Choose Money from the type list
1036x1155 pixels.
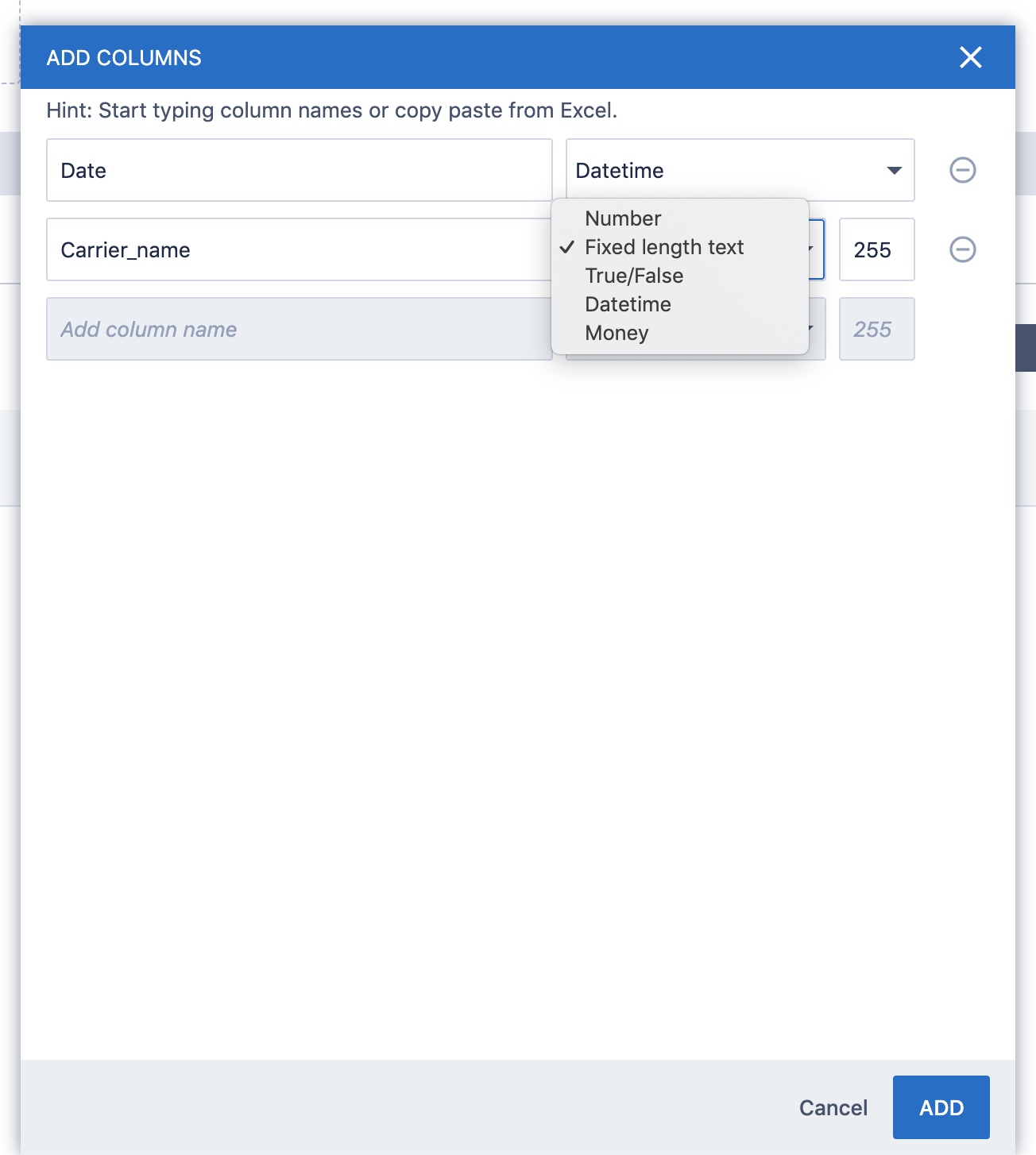click(x=617, y=333)
